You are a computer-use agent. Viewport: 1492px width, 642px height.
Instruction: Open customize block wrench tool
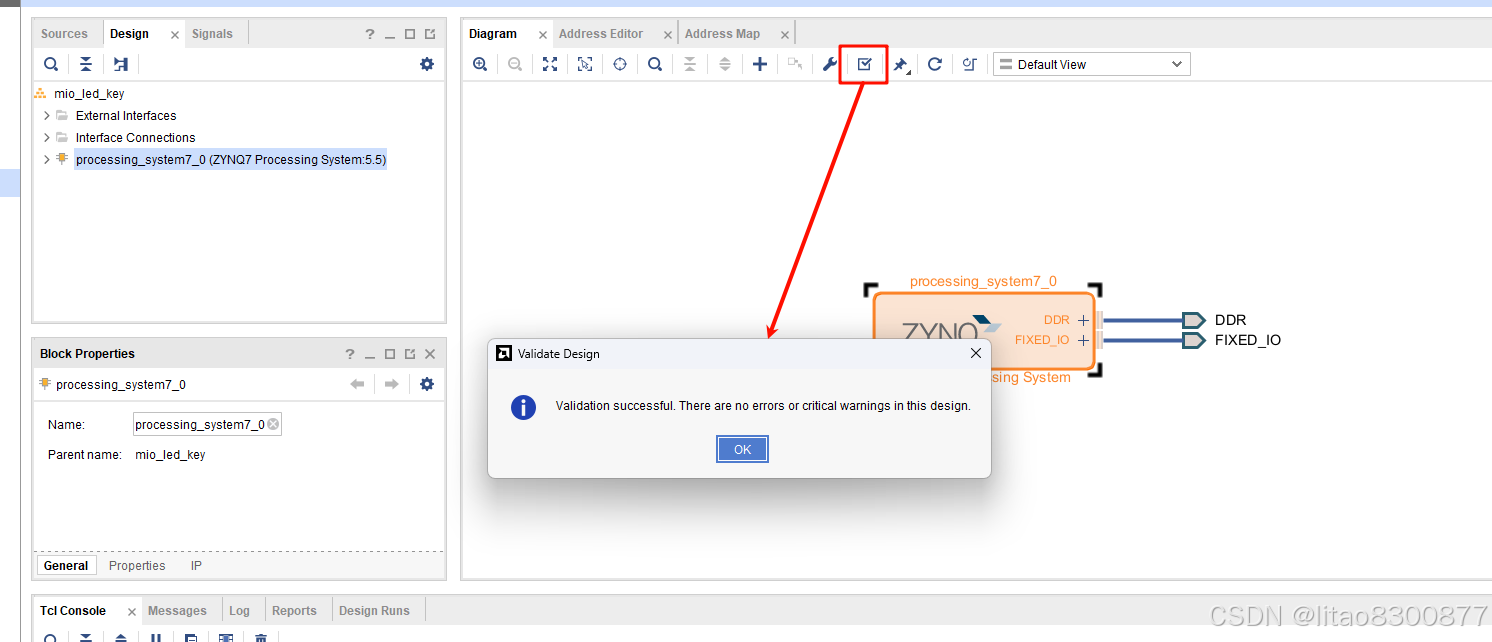coord(829,64)
